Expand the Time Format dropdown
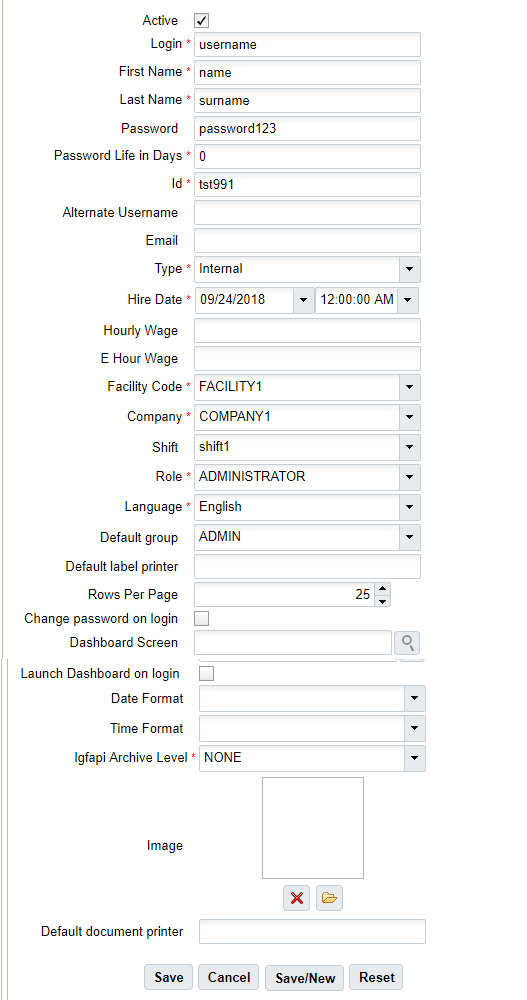The height and width of the screenshot is (1000, 527). (415, 728)
